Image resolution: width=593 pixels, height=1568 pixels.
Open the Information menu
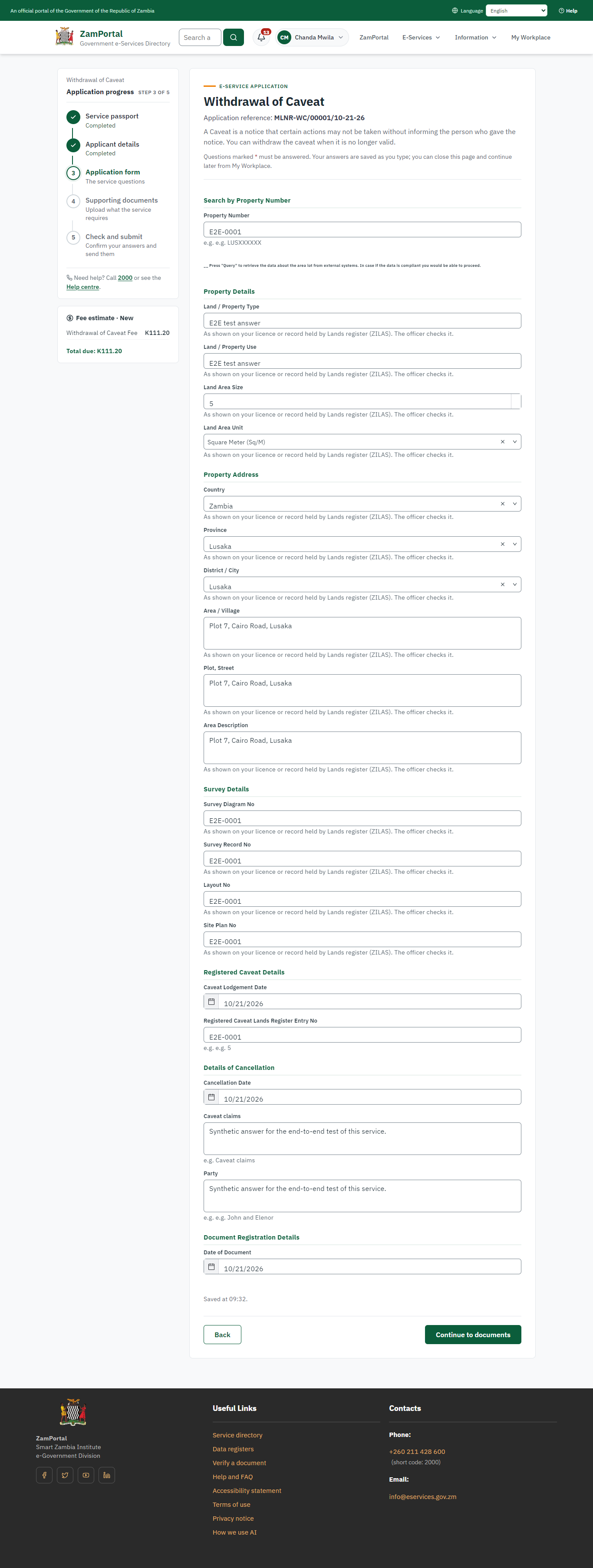point(475,37)
